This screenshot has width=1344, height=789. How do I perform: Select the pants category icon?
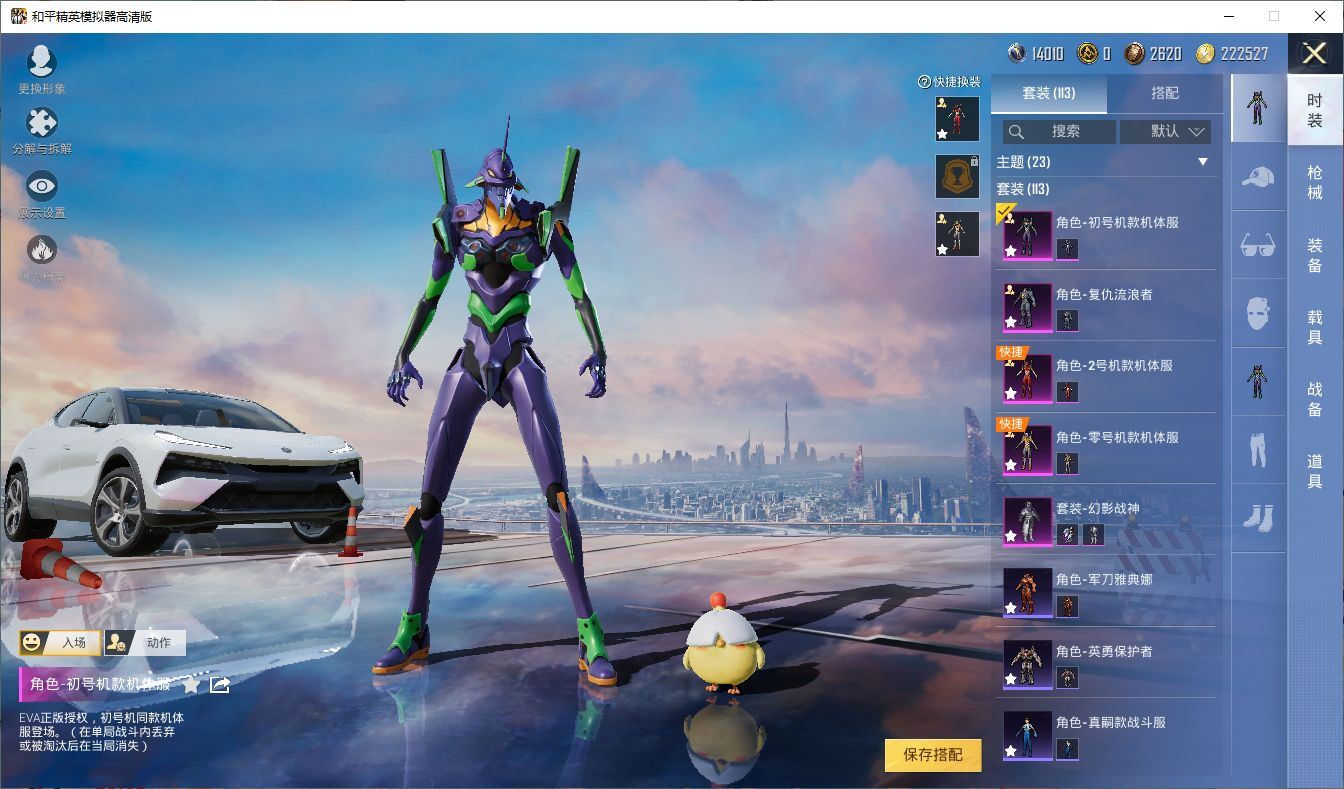pyautogui.click(x=1257, y=450)
